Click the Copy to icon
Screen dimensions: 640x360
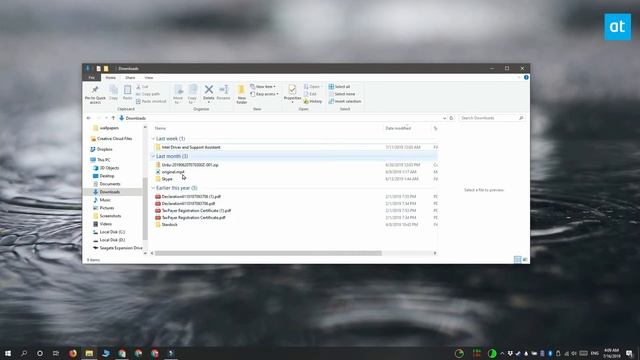point(192,90)
